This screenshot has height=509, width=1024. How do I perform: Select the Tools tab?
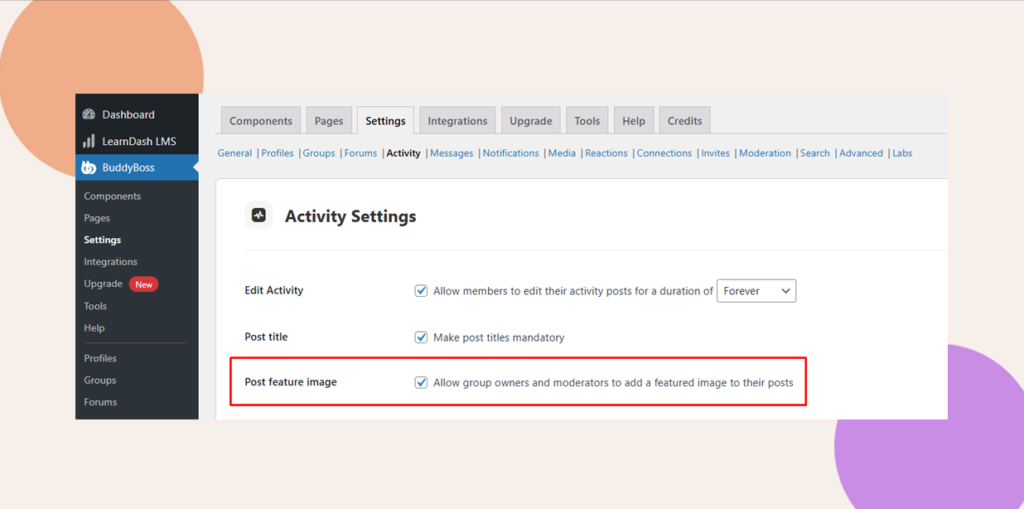[x=587, y=121]
